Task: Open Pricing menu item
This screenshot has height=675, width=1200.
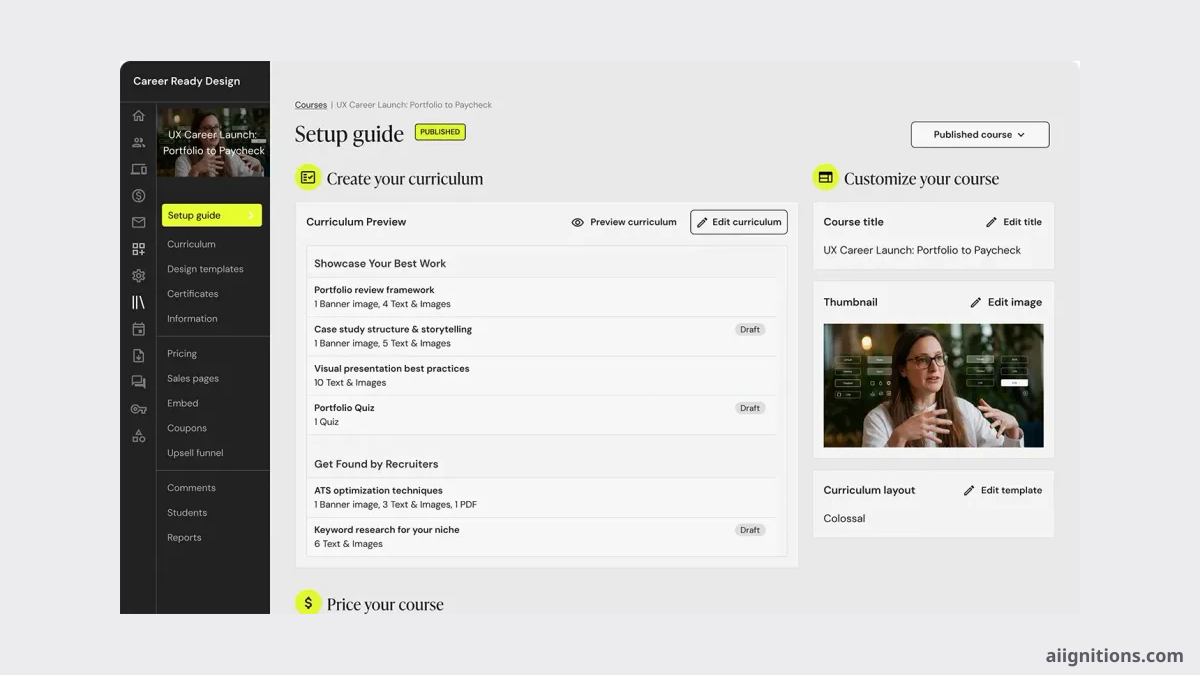Action: (x=182, y=354)
